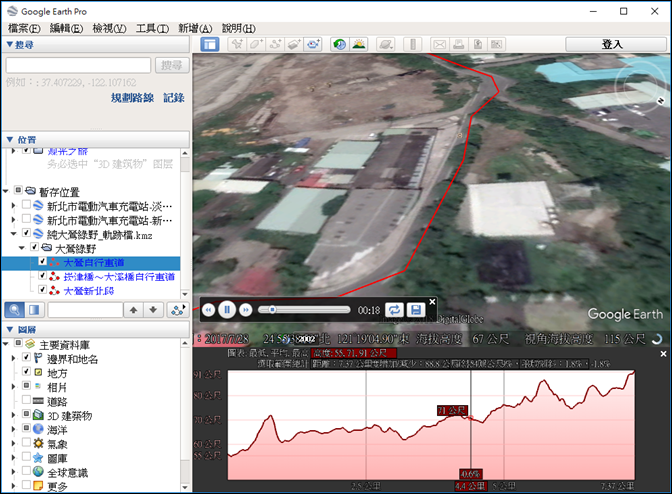Close the elevation profile panel
The width and height of the screenshot is (672, 494).
pos(663,354)
